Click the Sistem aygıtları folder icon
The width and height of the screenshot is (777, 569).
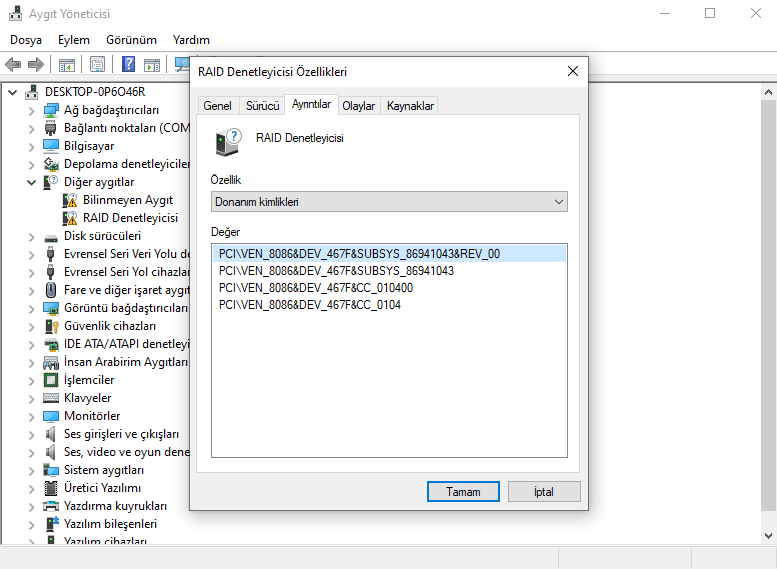click(x=51, y=470)
